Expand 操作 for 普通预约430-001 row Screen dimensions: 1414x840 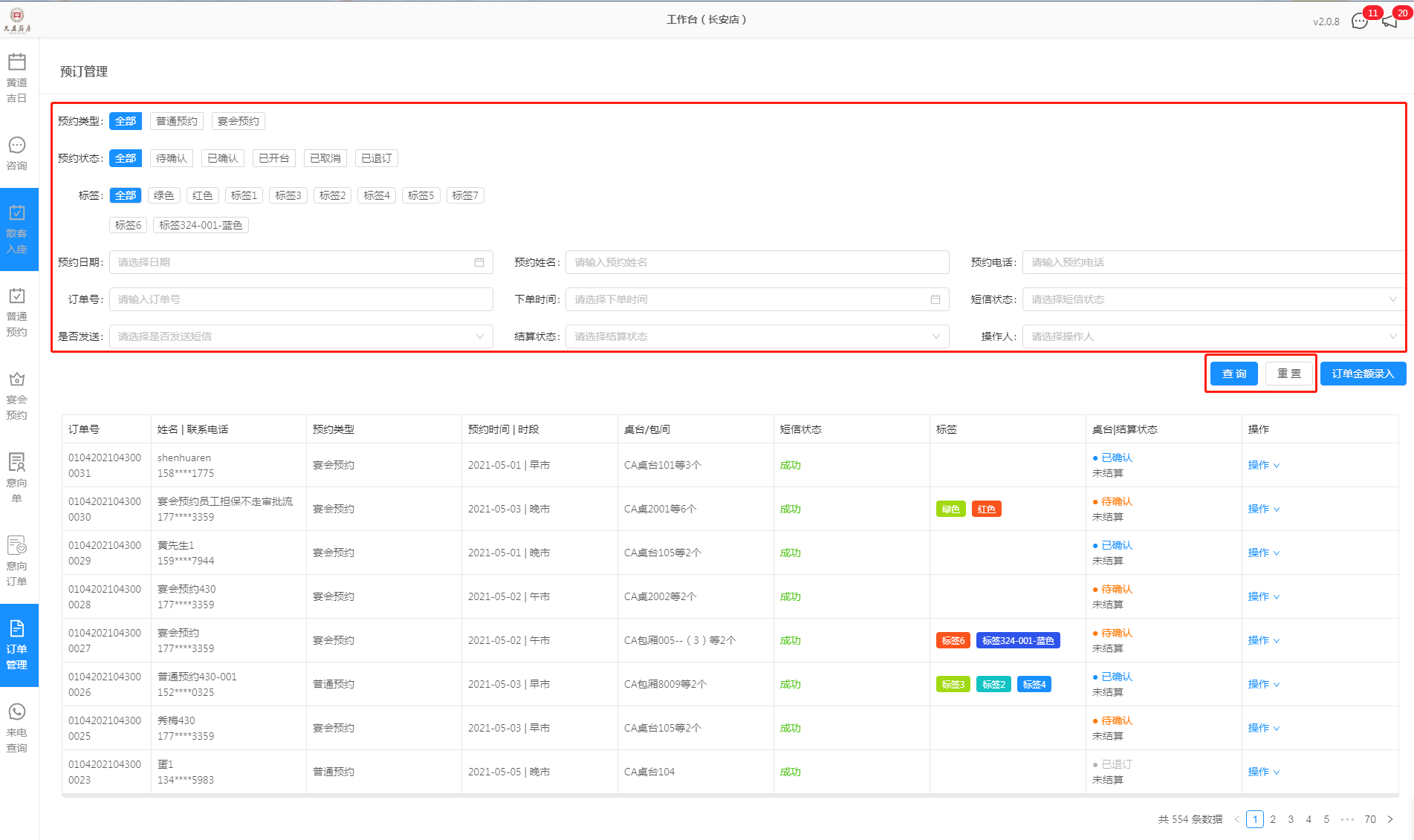(x=1264, y=684)
